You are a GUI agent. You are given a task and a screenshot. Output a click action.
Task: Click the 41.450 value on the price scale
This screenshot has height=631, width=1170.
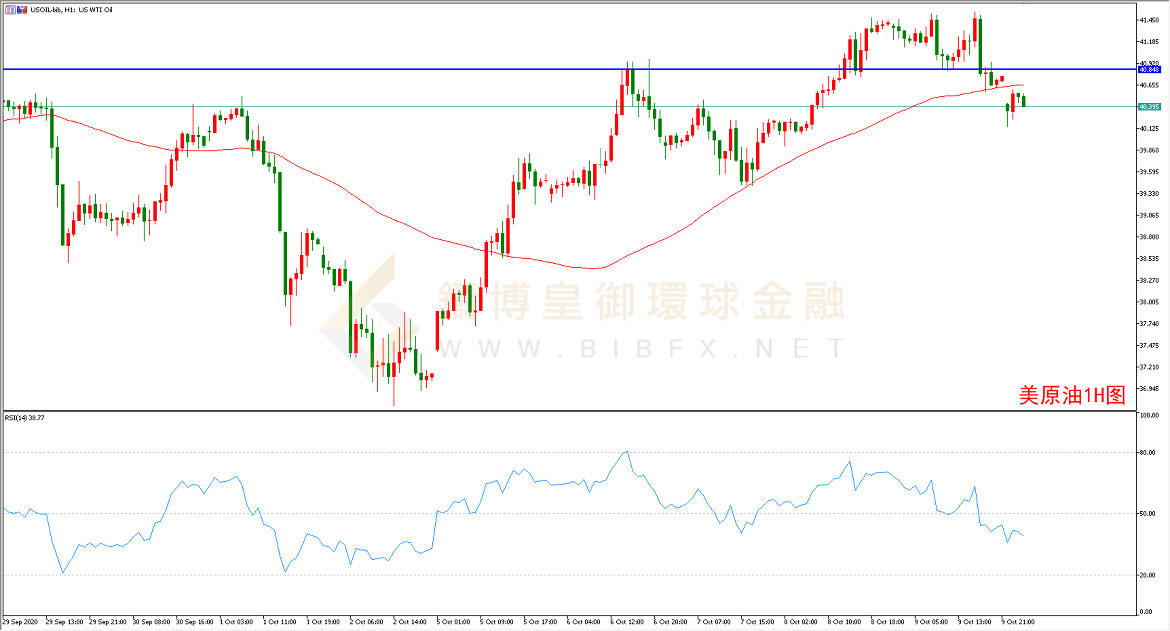click(1148, 20)
